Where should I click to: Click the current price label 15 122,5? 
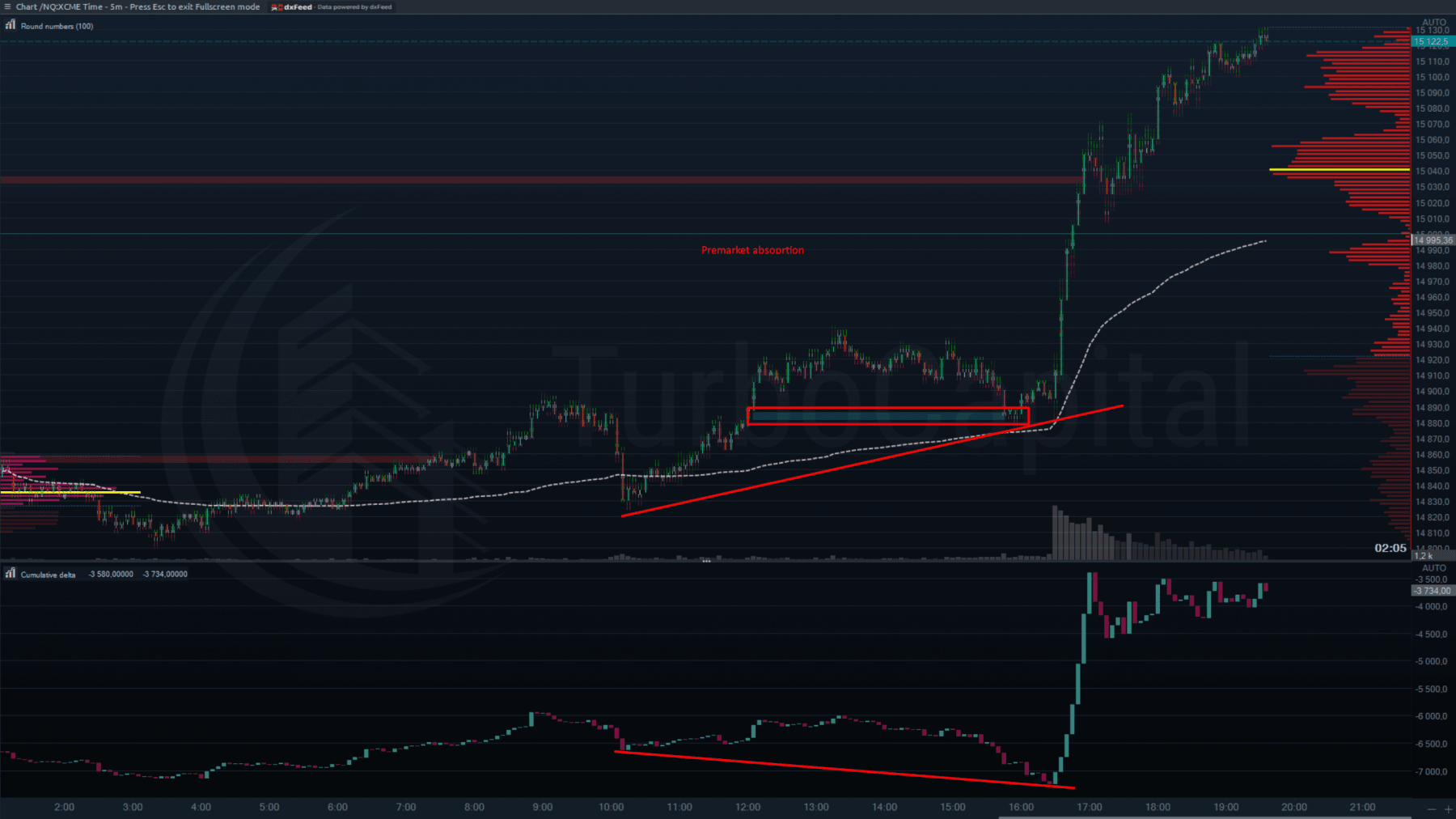[1432, 40]
